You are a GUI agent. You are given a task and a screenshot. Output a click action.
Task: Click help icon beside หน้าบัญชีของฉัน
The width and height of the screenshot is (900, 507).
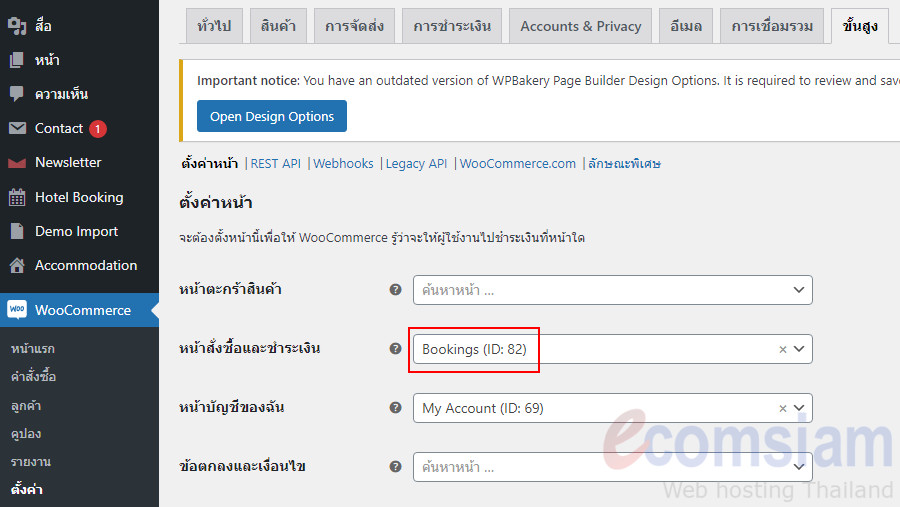point(395,408)
